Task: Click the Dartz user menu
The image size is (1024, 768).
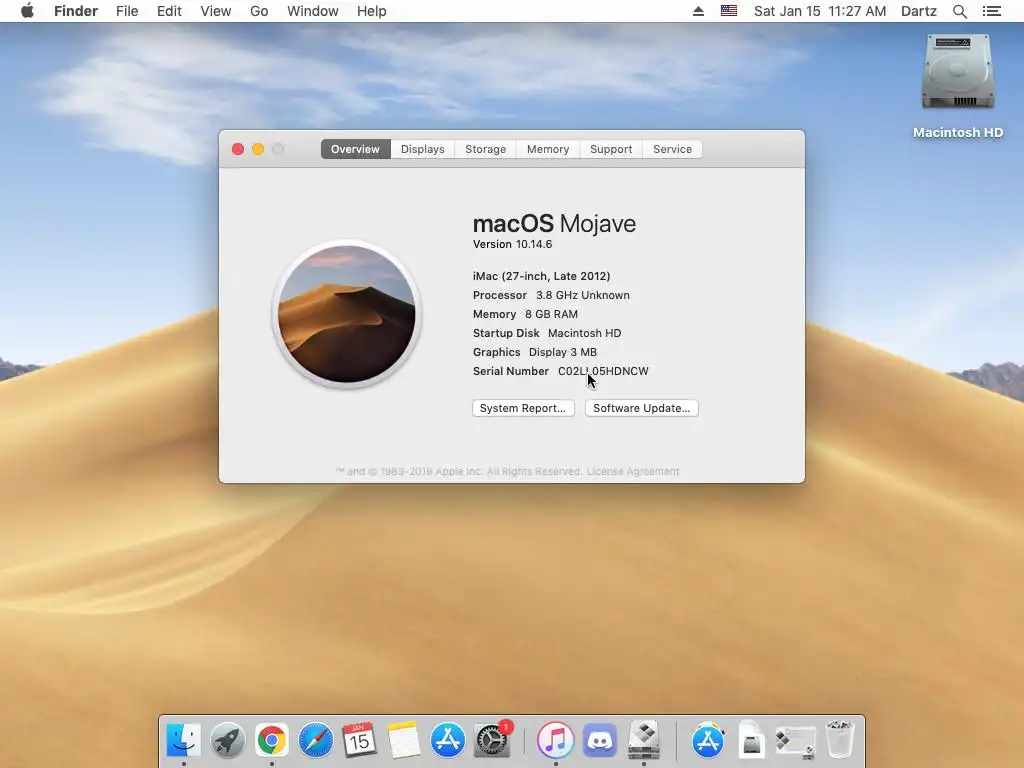Action: tap(919, 11)
